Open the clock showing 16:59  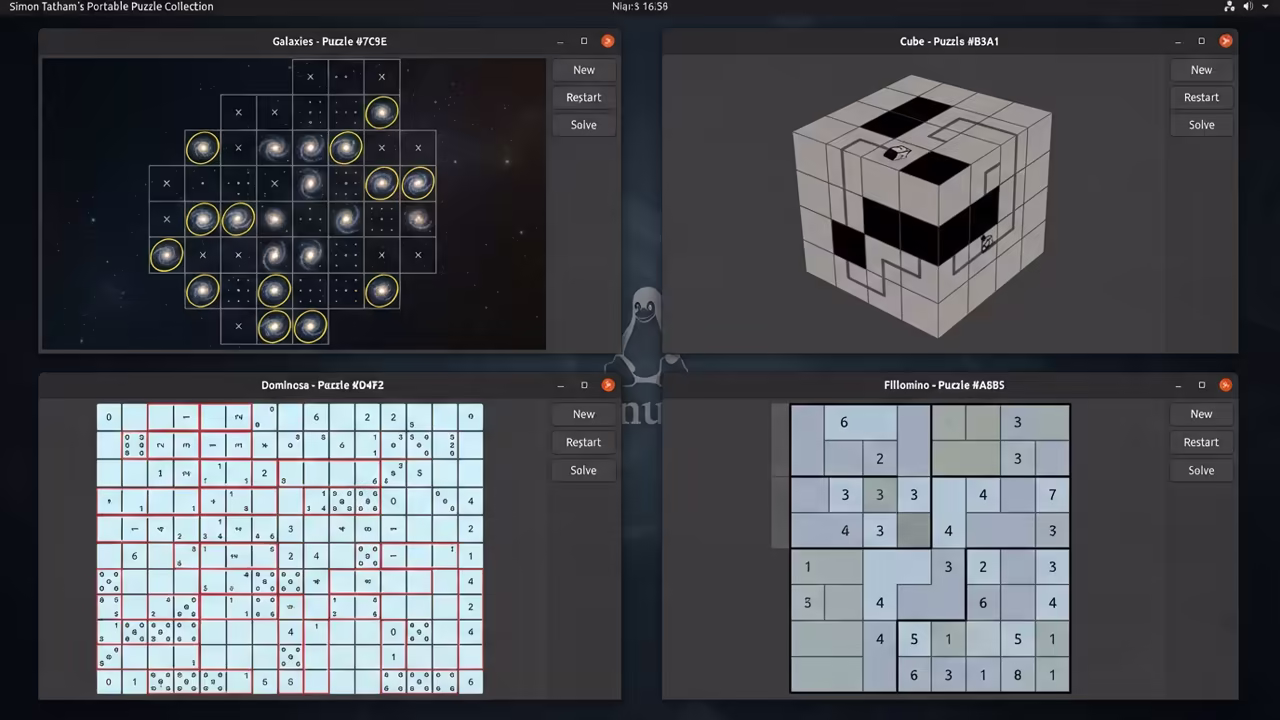640,6
